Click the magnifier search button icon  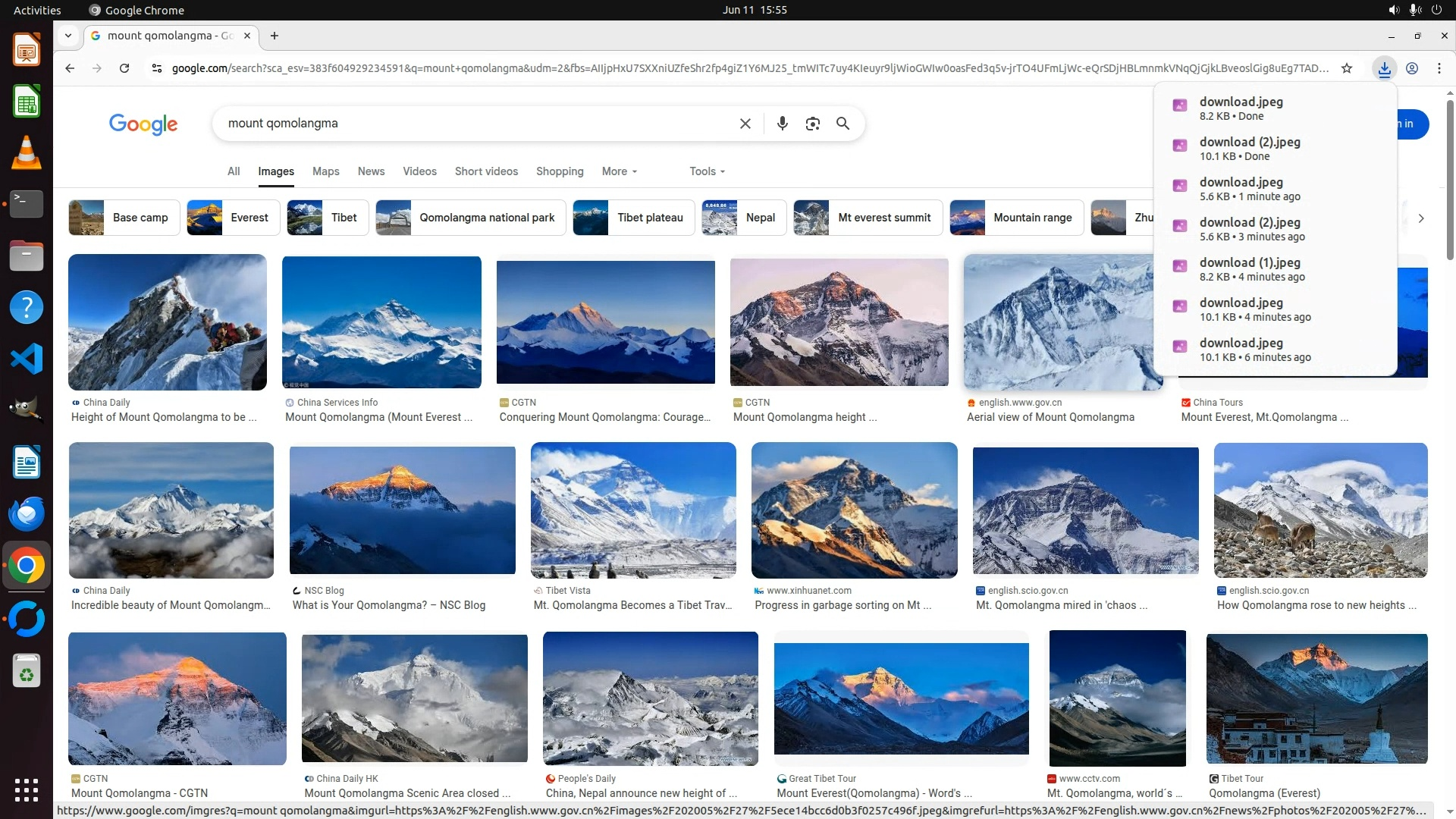coord(843,124)
